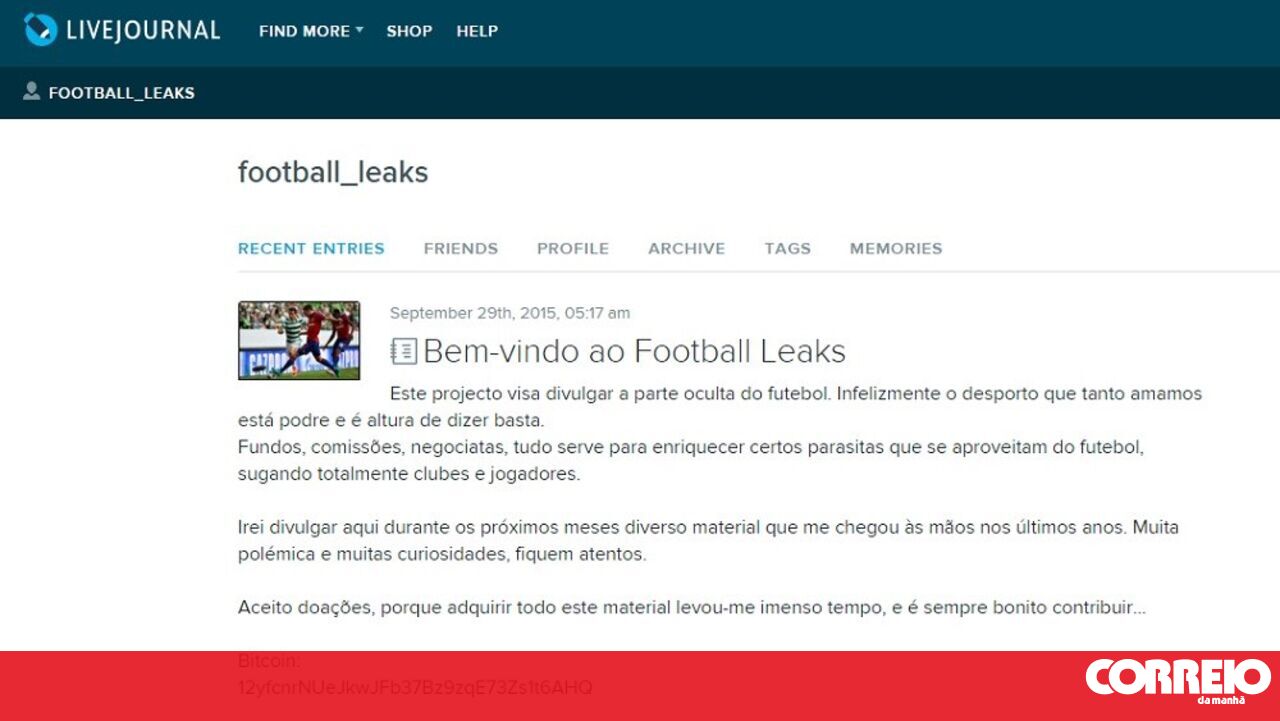This screenshot has width=1280, height=721.
Task: Expand the FIND MORE dropdown arrow
Action: 359,30
